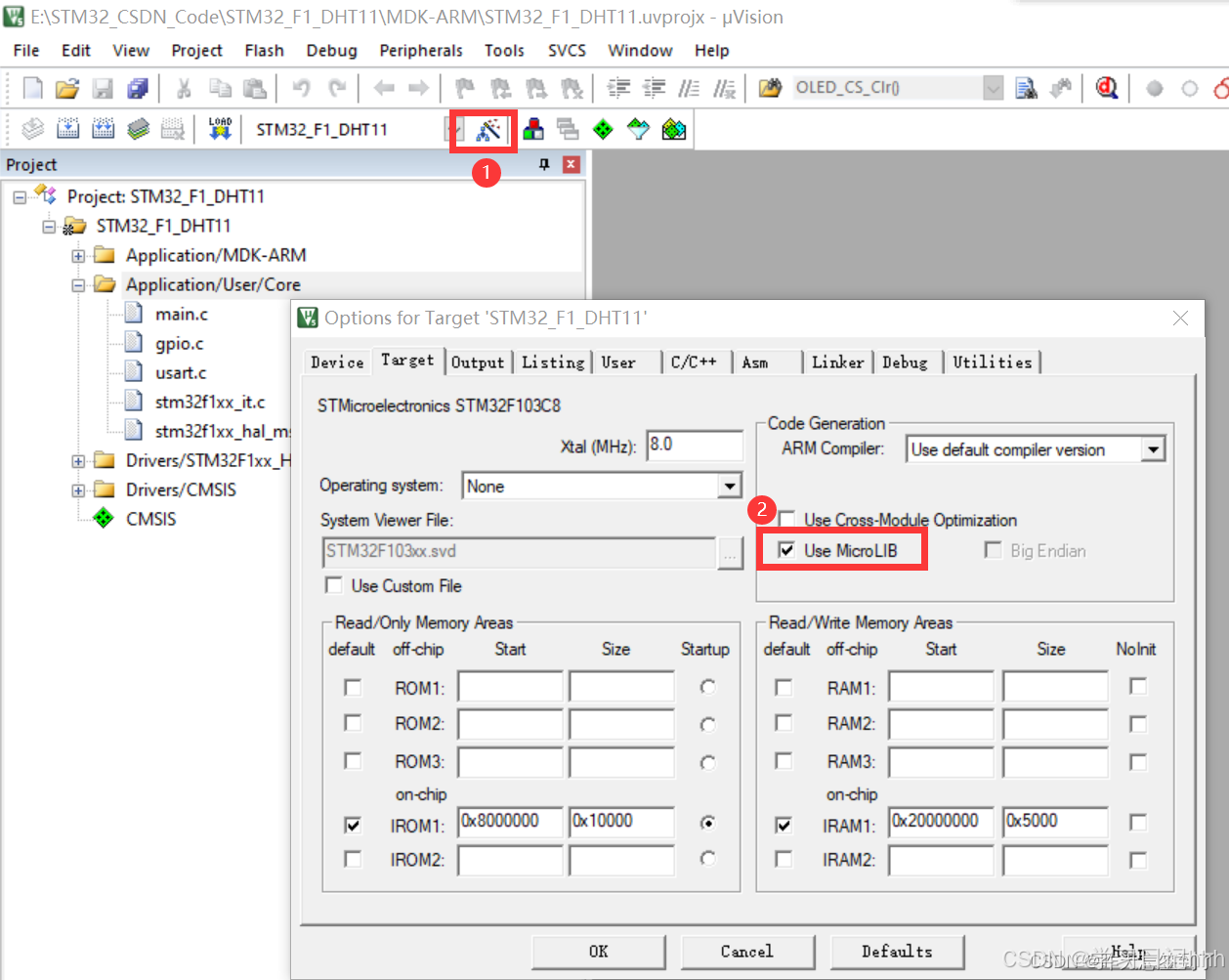The height and width of the screenshot is (980, 1229).
Task: Toggle the Use Custom File checkbox
Action: pyautogui.click(x=334, y=585)
